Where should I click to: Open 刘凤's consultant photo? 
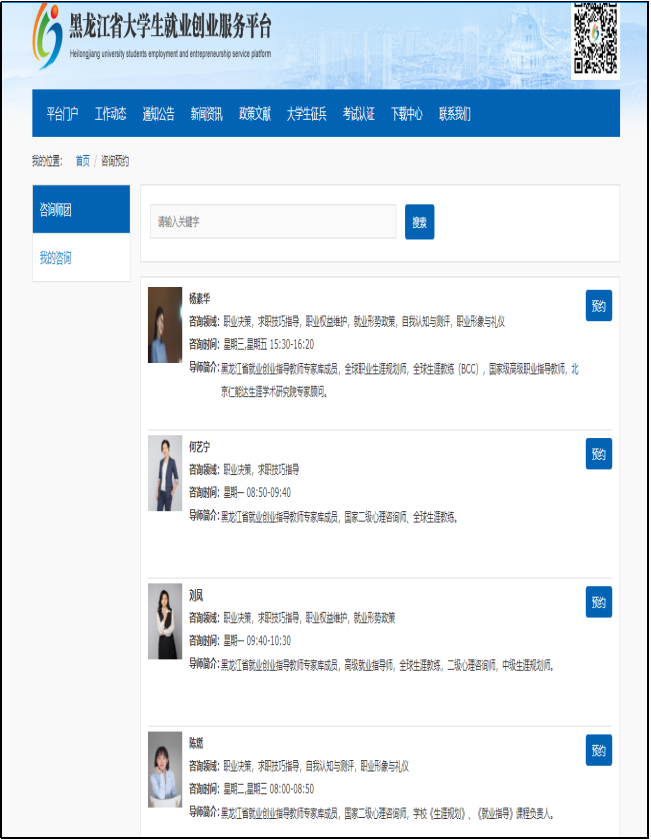(165, 621)
